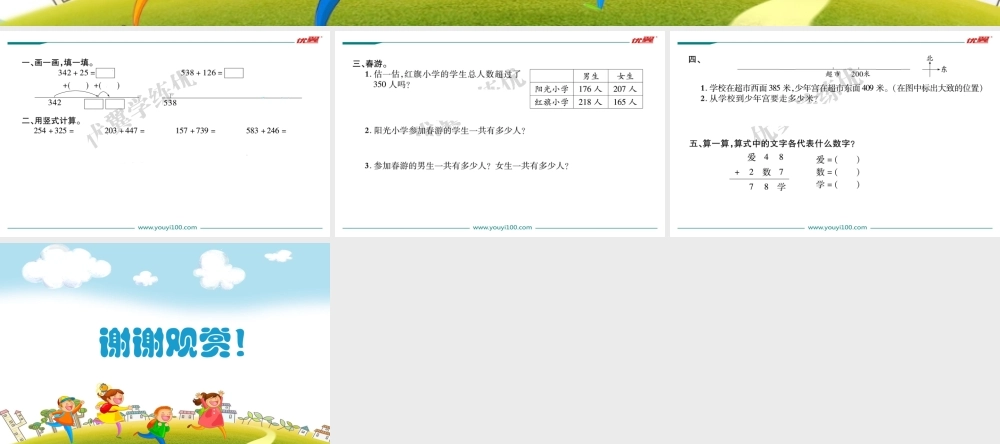The image size is (1000, 444).
Task: Click the 583 + 246 = problem
Action: [266, 131]
